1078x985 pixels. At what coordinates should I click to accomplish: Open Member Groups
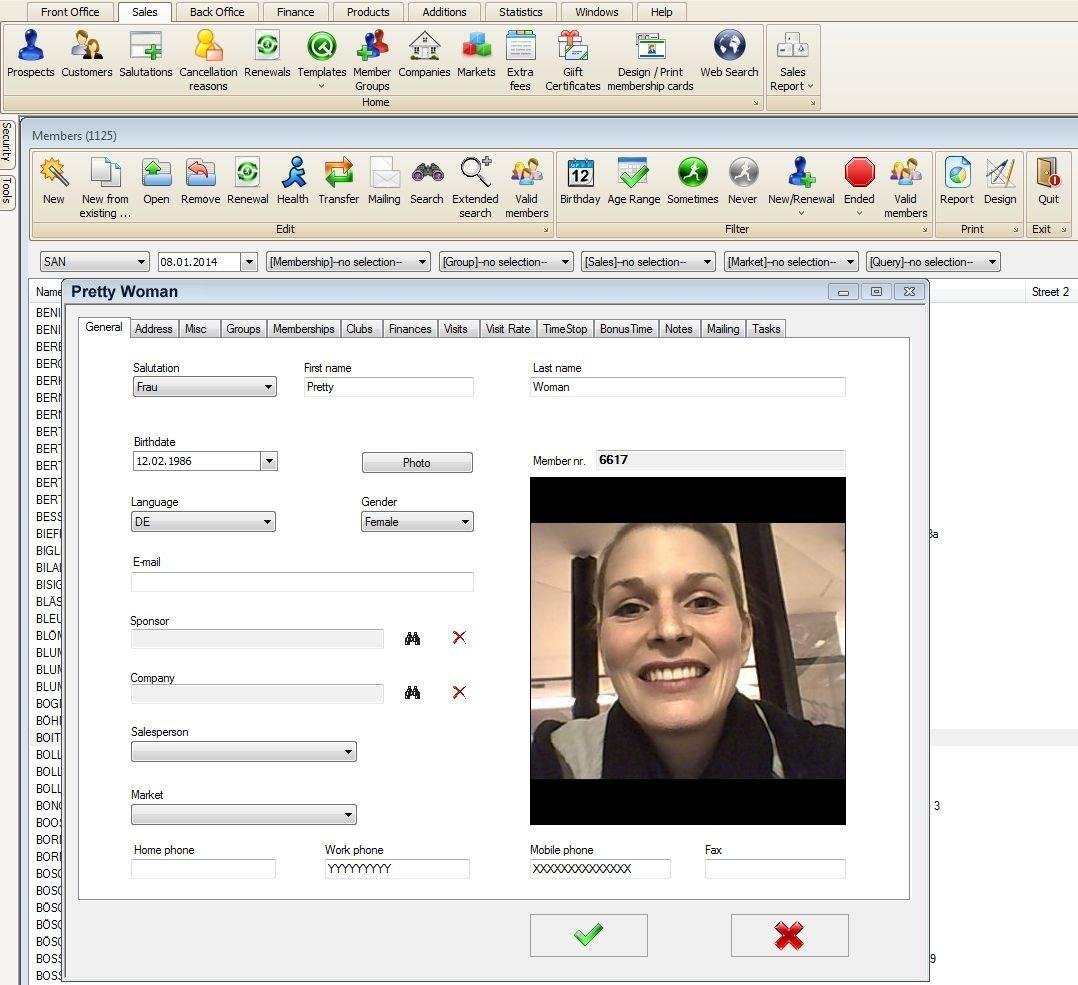(x=372, y=60)
